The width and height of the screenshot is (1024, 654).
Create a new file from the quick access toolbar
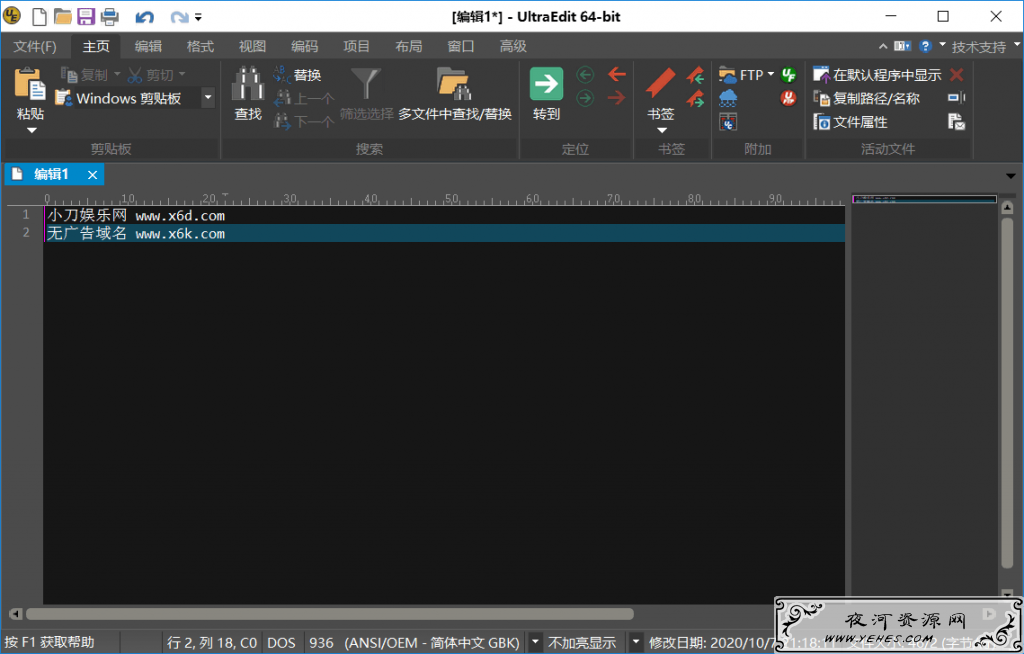click(x=39, y=16)
